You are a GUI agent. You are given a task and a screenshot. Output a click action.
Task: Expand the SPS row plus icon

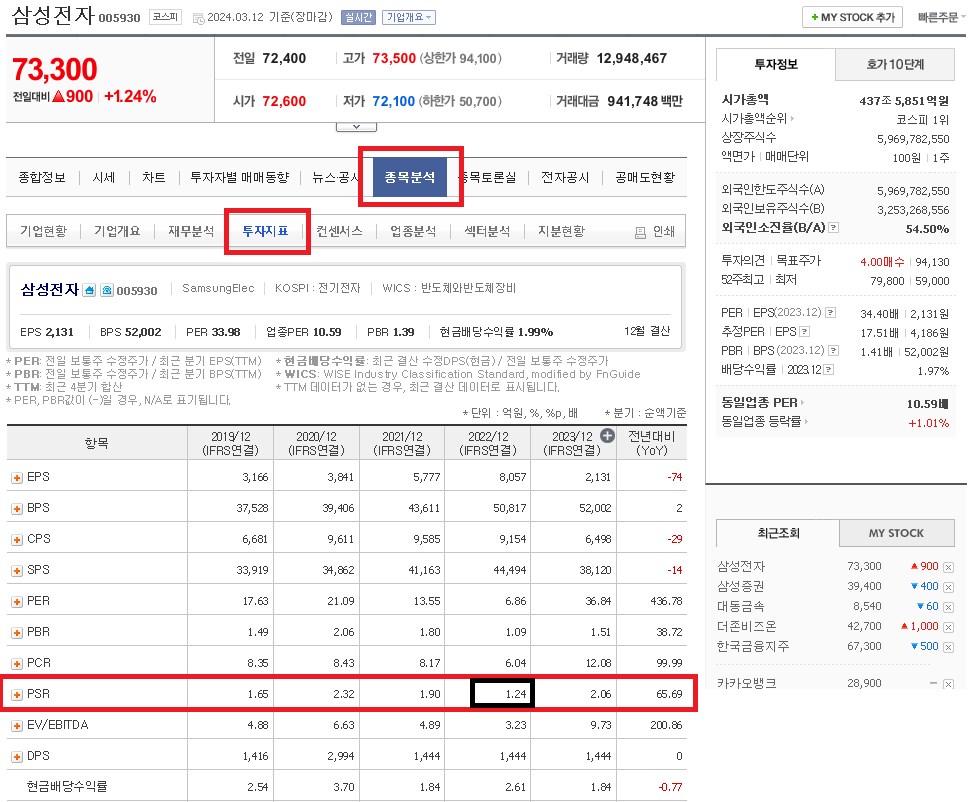point(17,571)
